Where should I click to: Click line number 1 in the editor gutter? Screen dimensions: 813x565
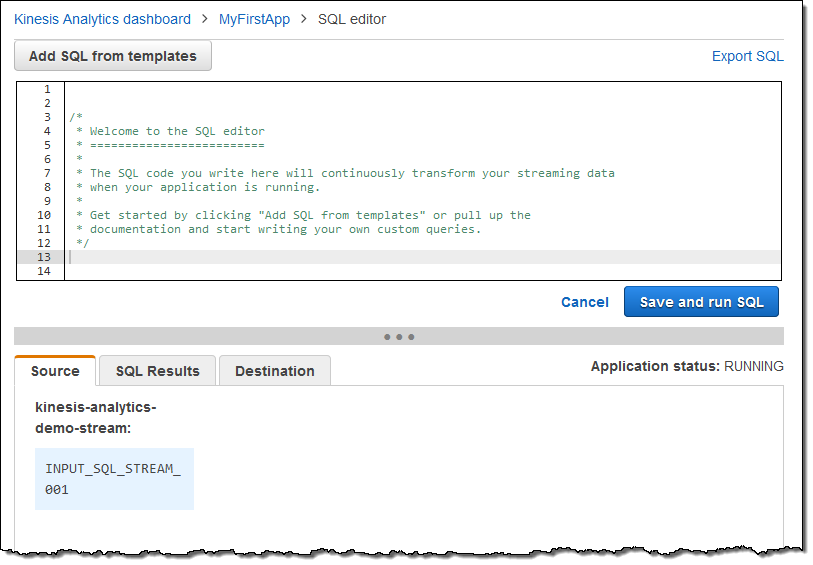tap(44, 89)
